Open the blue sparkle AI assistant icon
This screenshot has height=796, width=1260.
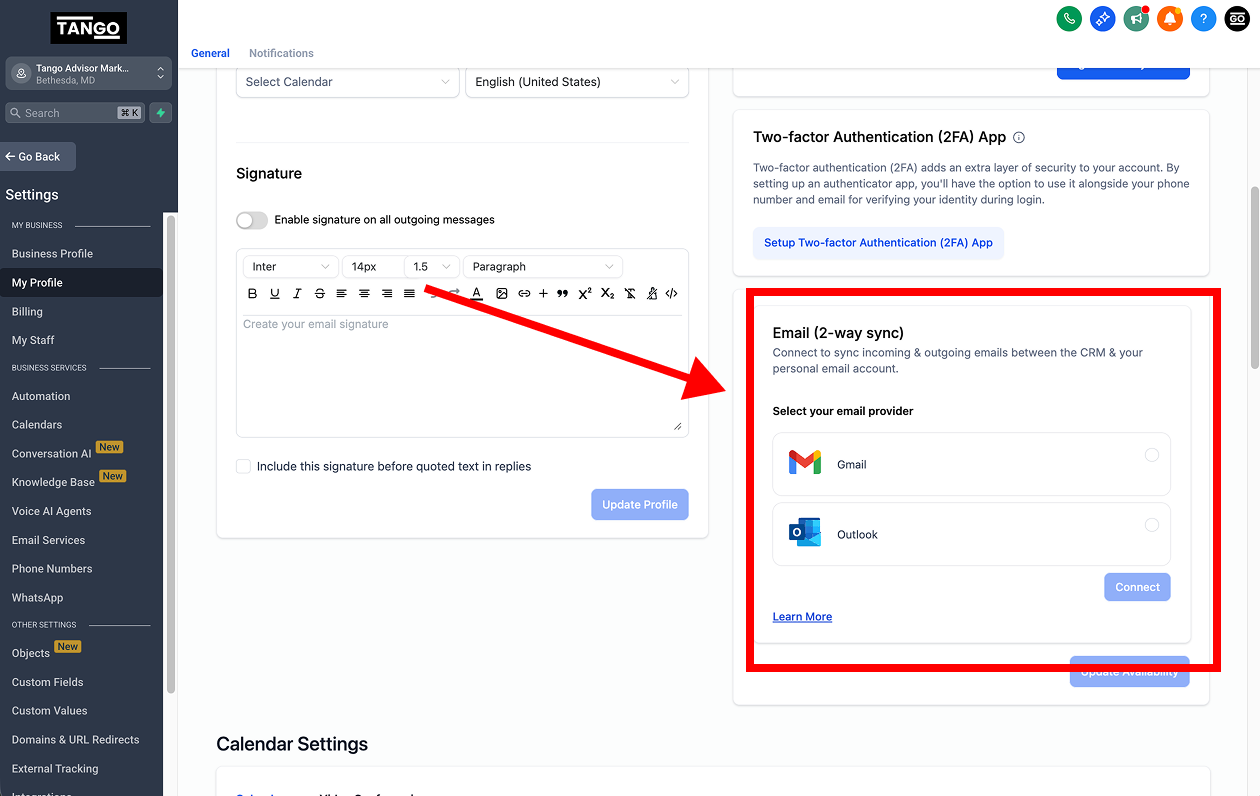click(x=1103, y=18)
